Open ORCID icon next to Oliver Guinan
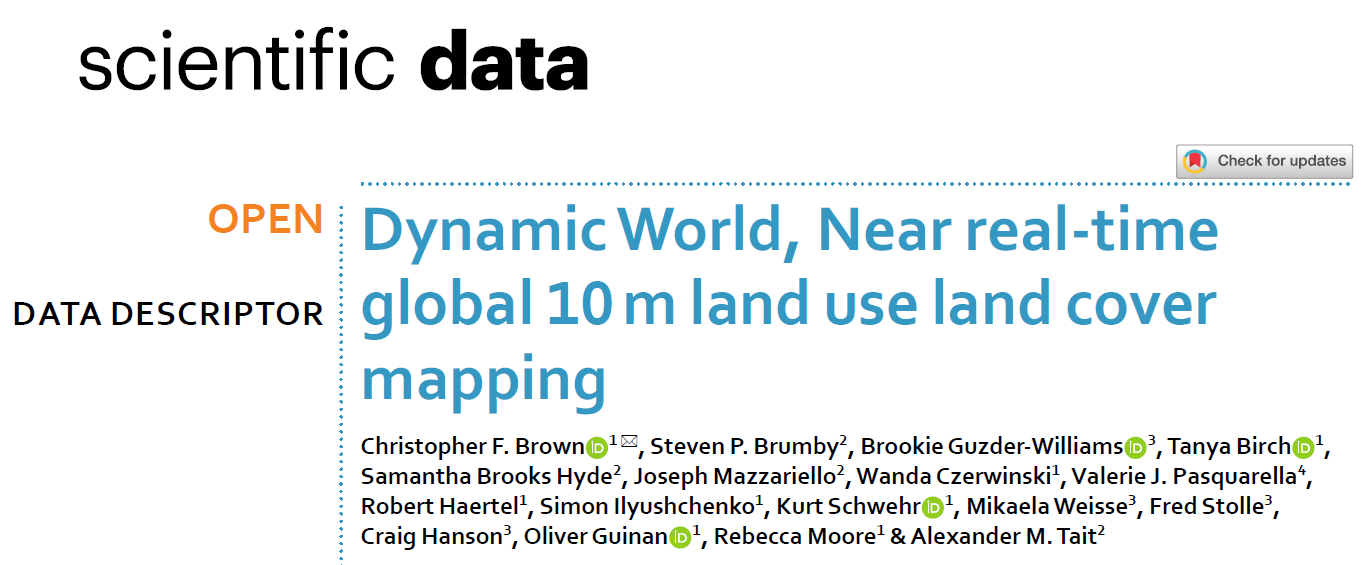 (680, 537)
